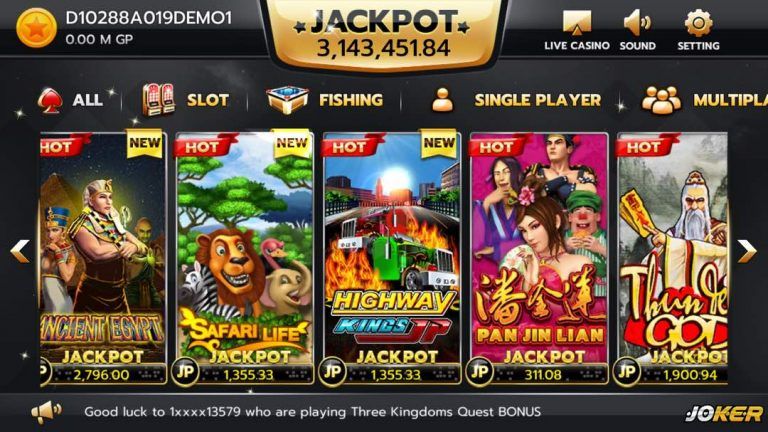Play the Pan Jin Lian game

pyautogui.click(x=539, y=258)
